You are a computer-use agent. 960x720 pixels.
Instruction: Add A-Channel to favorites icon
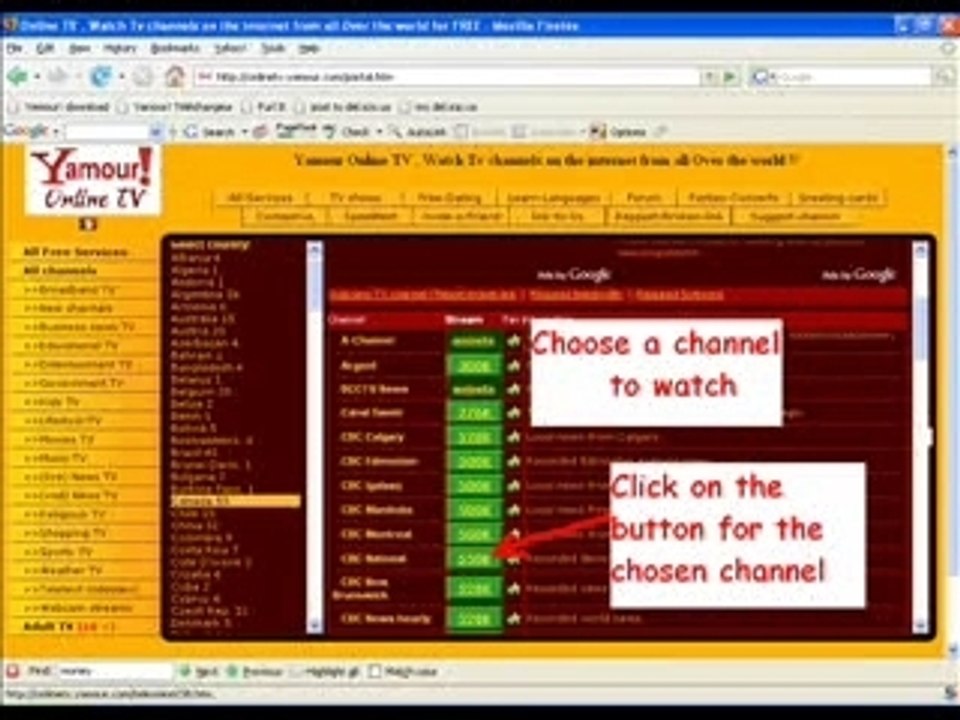(514, 340)
